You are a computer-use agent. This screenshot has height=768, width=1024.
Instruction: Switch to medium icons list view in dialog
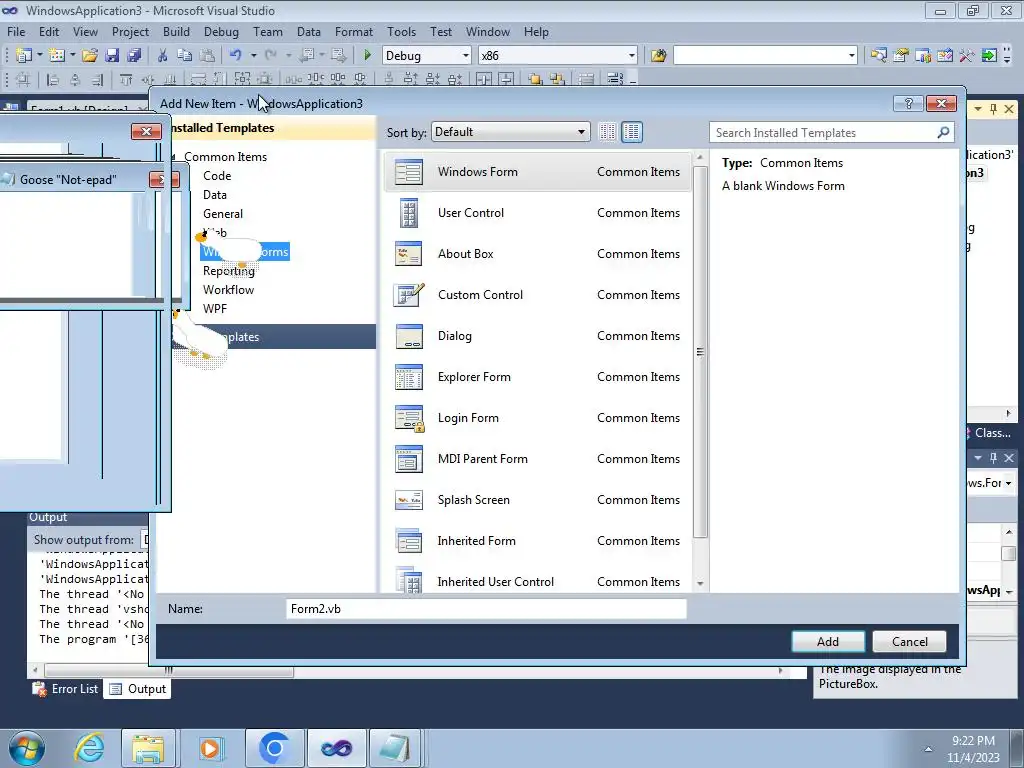point(632,132)
